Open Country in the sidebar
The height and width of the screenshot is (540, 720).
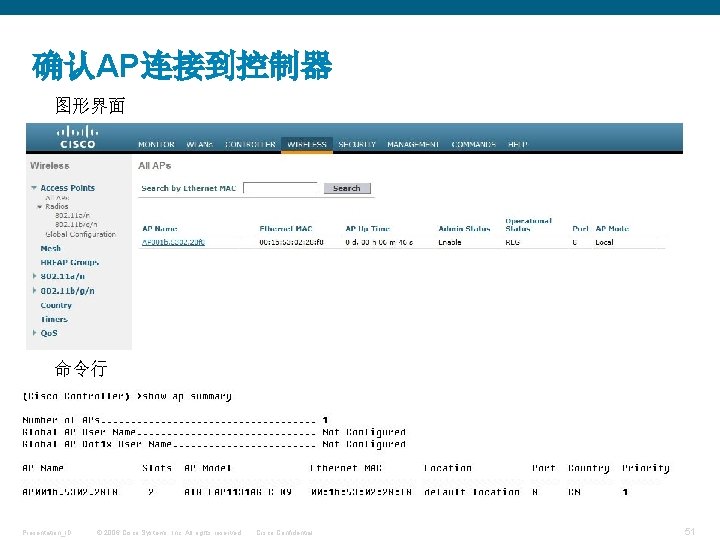pyautogui.click(x=56, y=305)
